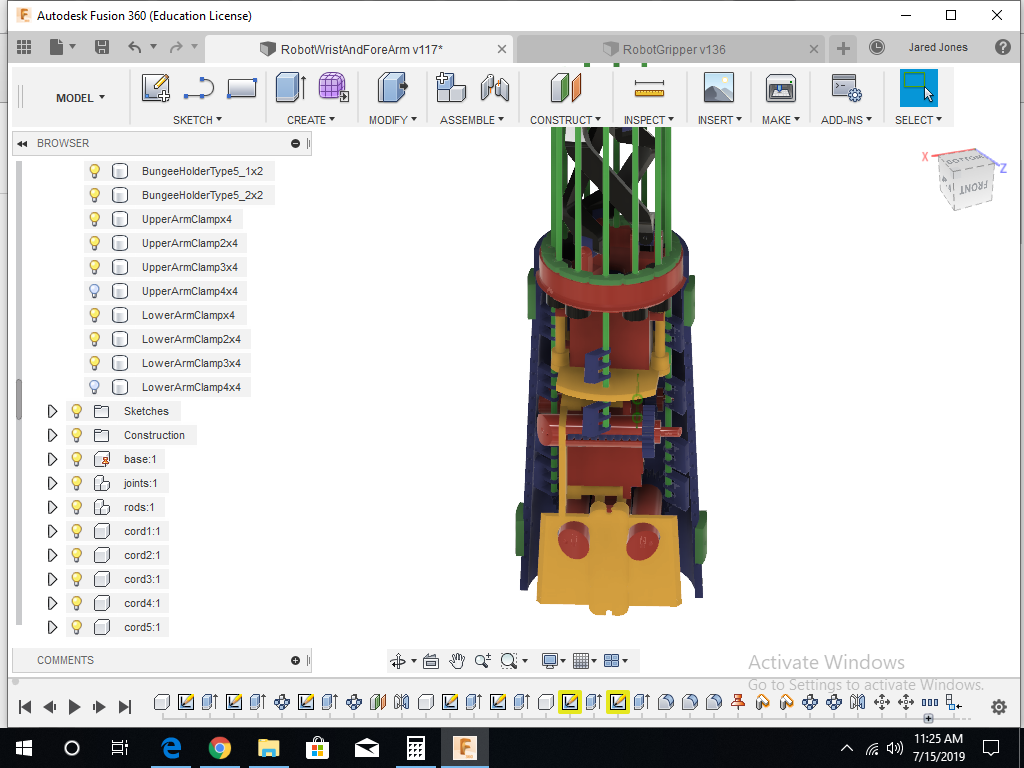Save the document with the floppy icon
Image resolution: width=1024 pixels, height=768 pixels.
[x=102, y=47]
